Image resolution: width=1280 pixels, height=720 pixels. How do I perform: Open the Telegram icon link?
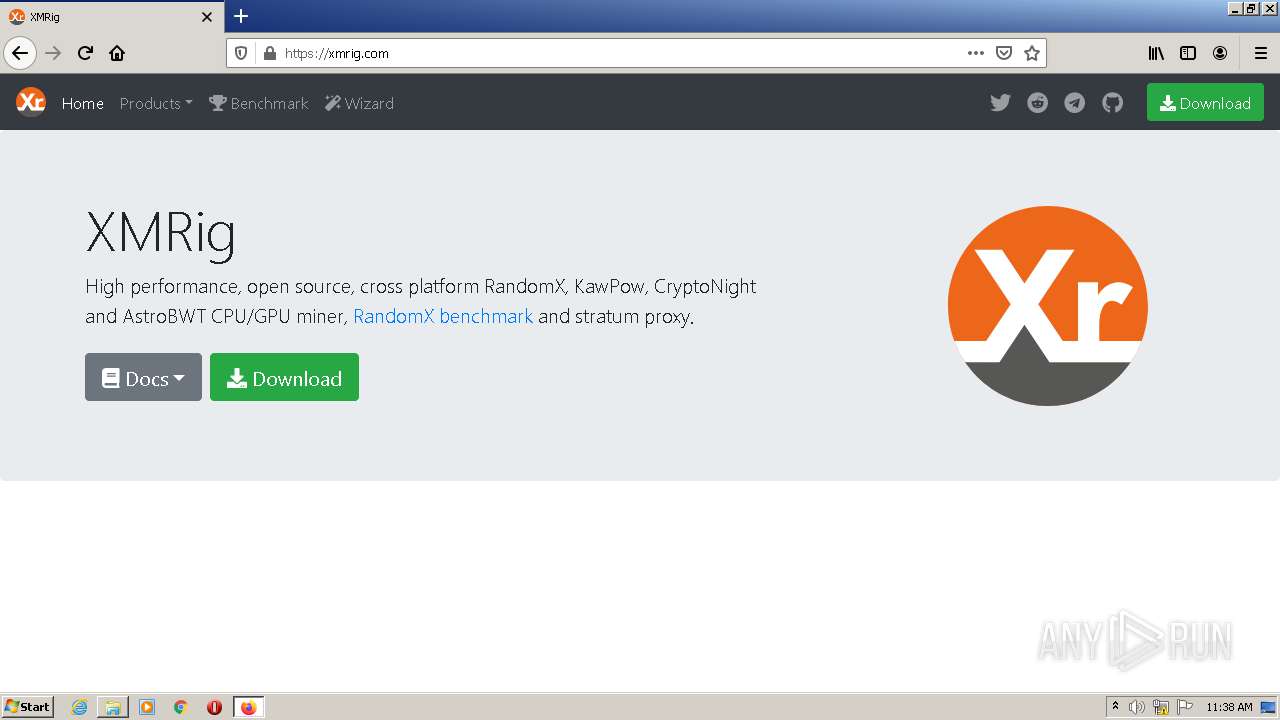coord(1075,103)
